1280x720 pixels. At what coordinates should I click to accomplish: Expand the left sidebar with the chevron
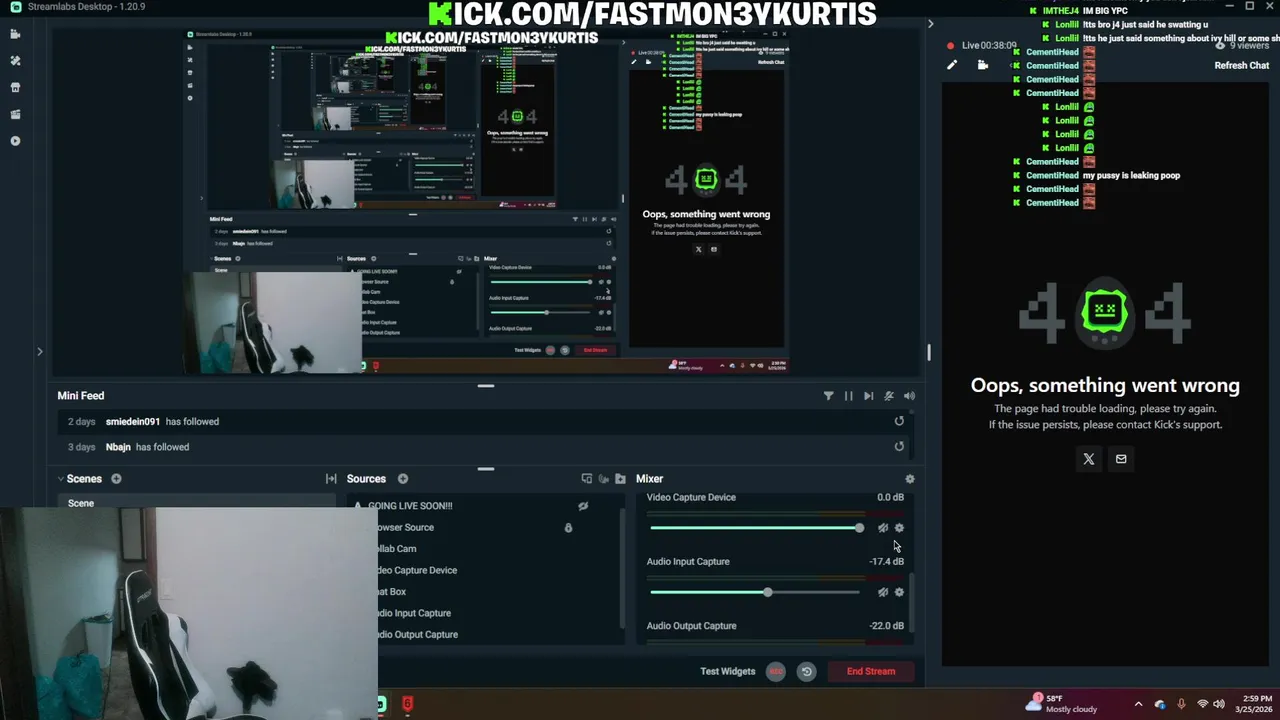pos(39,352)
